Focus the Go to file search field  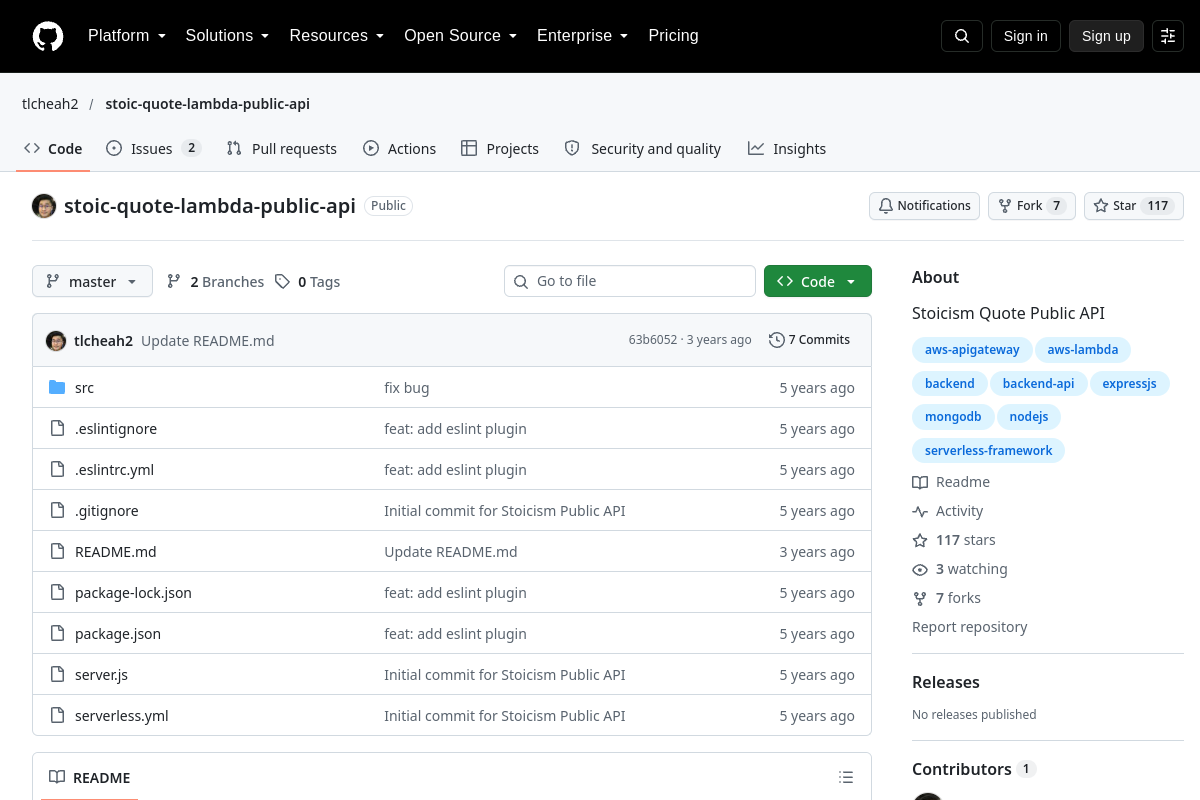[x=630, y=281]
